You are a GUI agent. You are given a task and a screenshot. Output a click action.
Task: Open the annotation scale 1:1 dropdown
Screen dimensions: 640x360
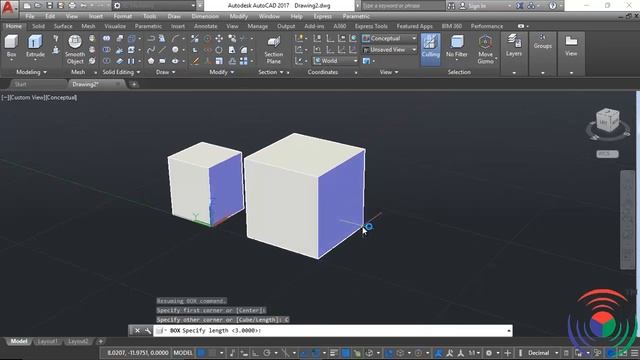pyautogui.click(x=474, y=353)
